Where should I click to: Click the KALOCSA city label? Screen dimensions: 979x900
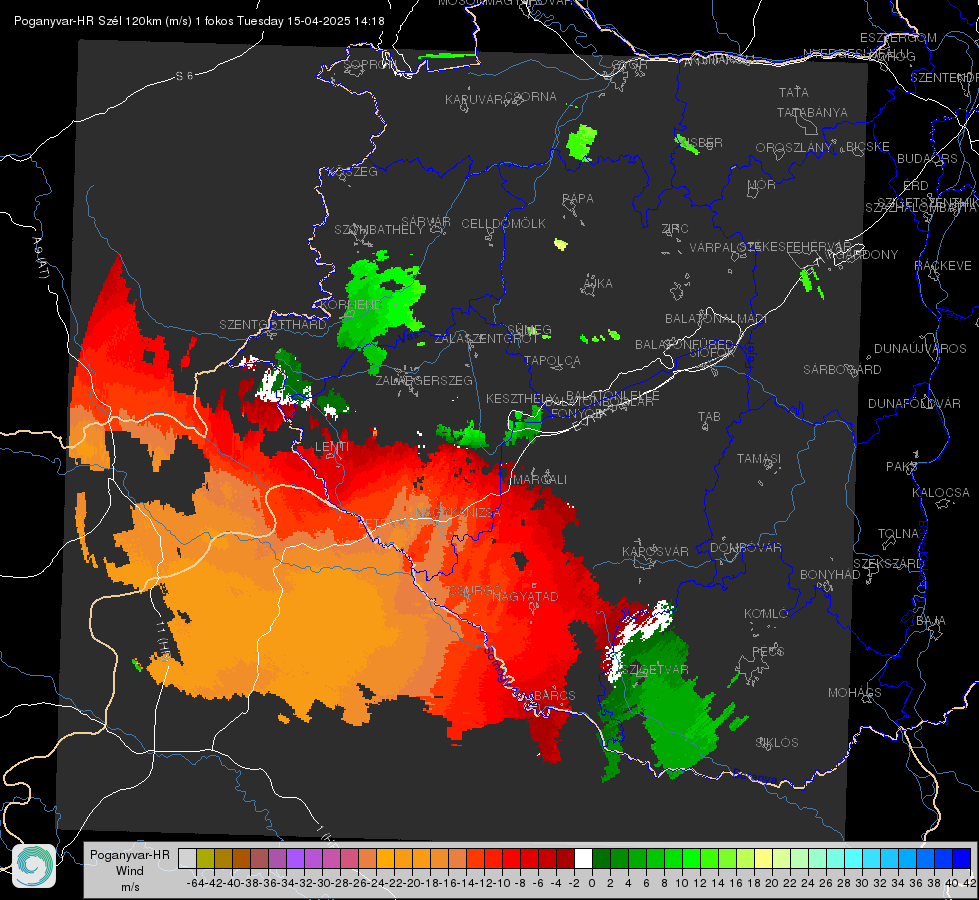pyautogui.click(x=941, y=493)
